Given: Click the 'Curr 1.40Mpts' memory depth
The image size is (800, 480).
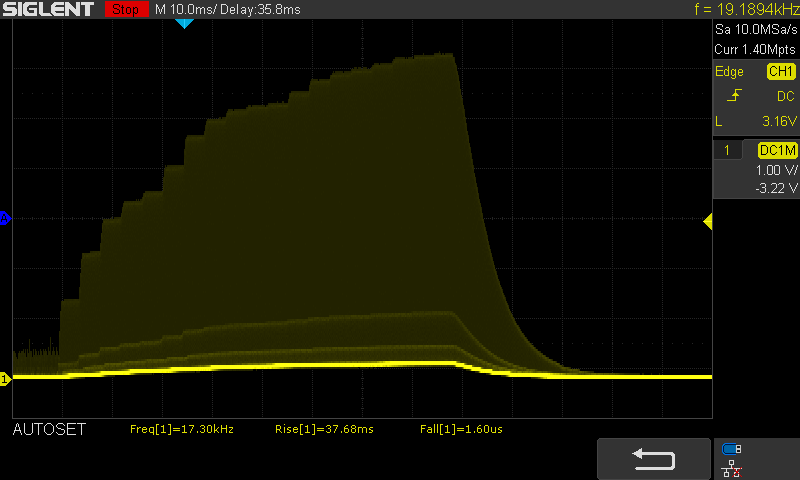Looking at the screenshot, I should 755,49.
